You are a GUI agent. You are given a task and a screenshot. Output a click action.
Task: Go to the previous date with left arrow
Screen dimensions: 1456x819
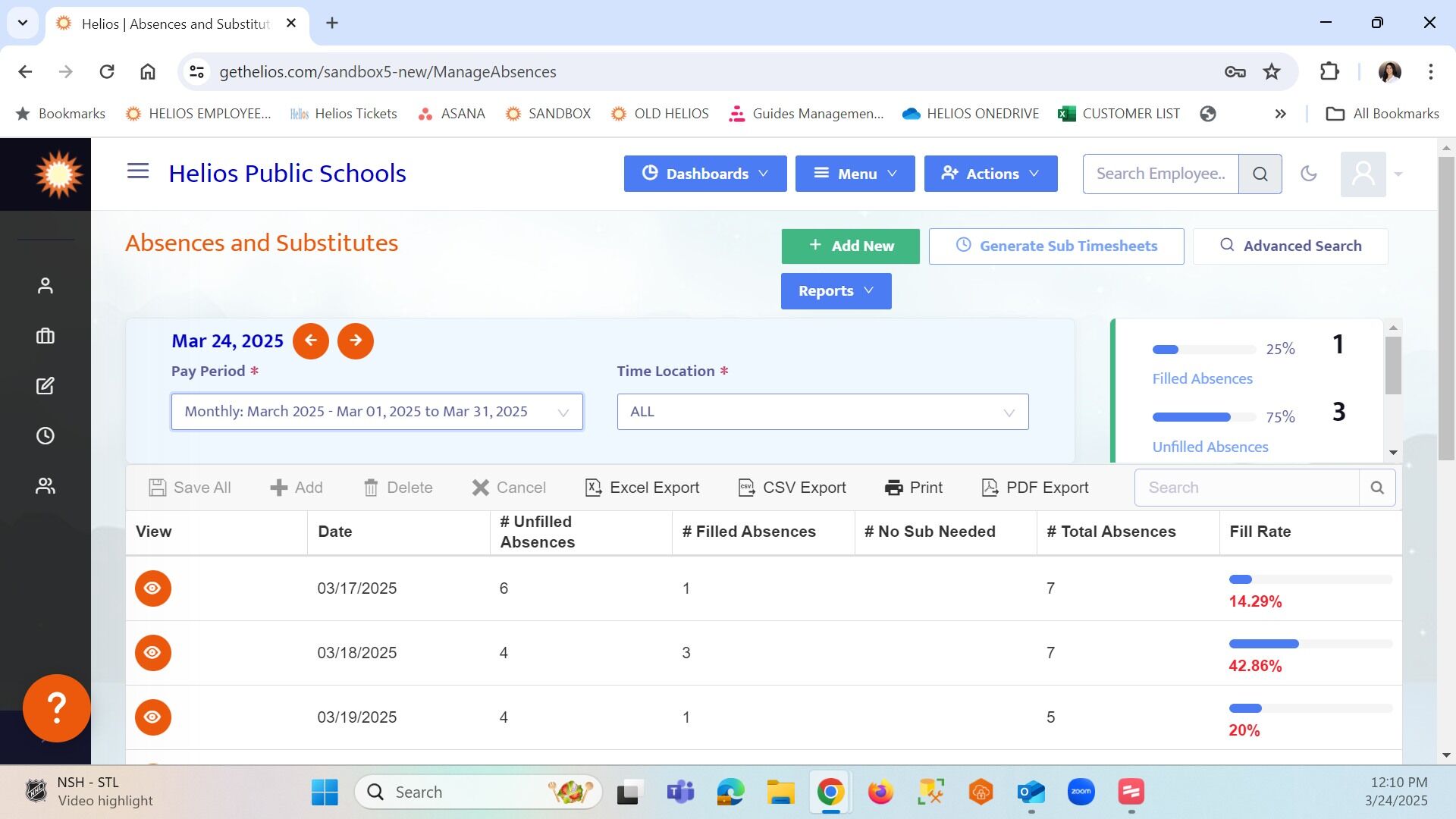pos(311,340)
